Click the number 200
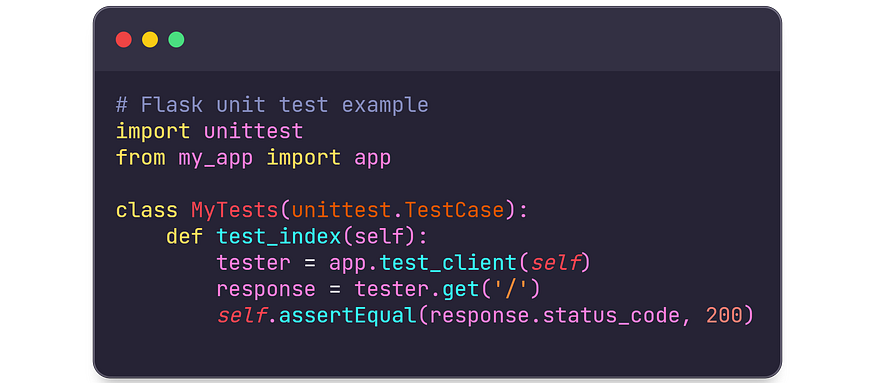This screenshot has height=383, width=875. [x=724, y=316]
